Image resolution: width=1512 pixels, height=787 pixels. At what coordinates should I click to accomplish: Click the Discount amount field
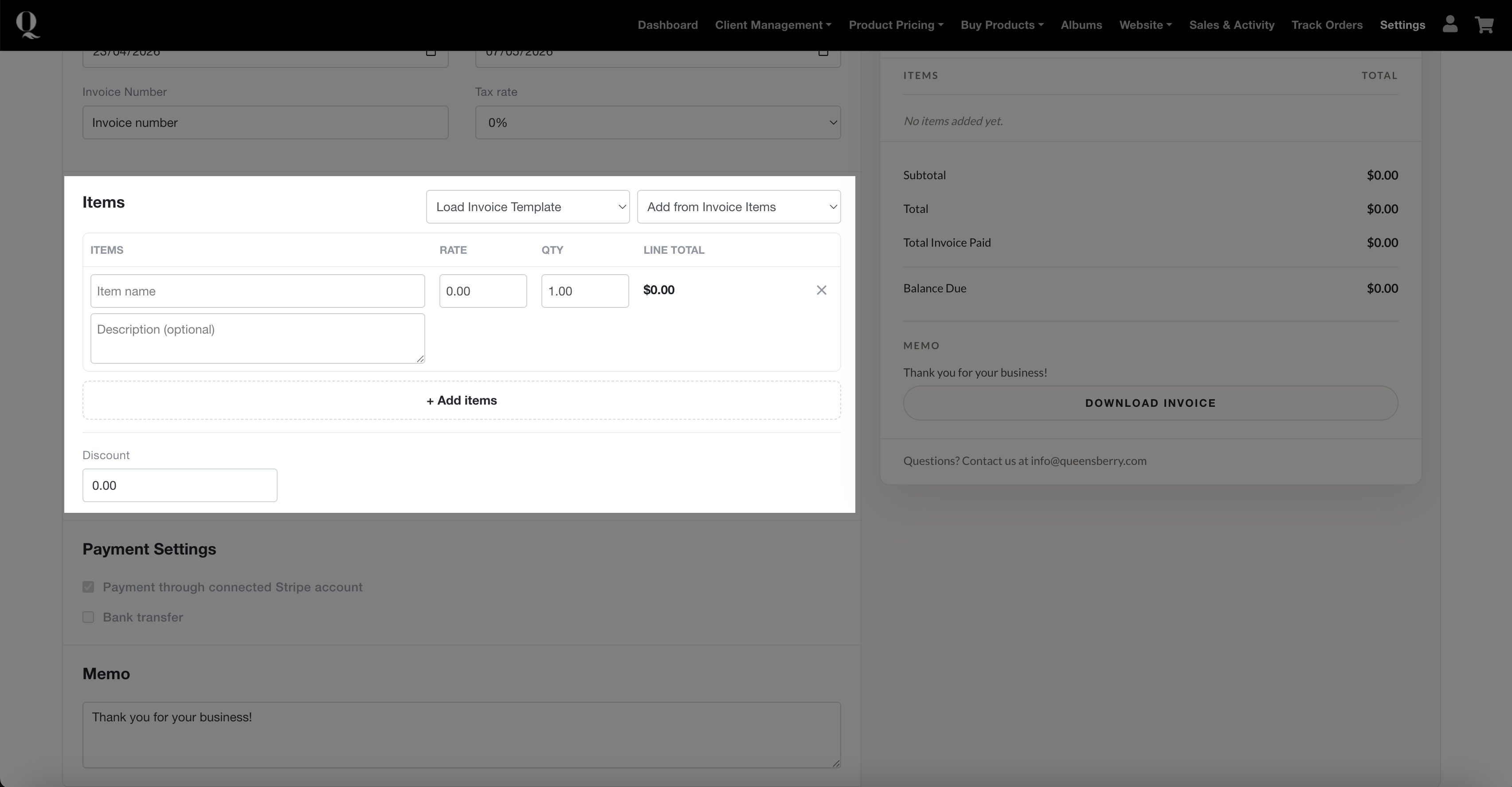[x=180, y=486]
